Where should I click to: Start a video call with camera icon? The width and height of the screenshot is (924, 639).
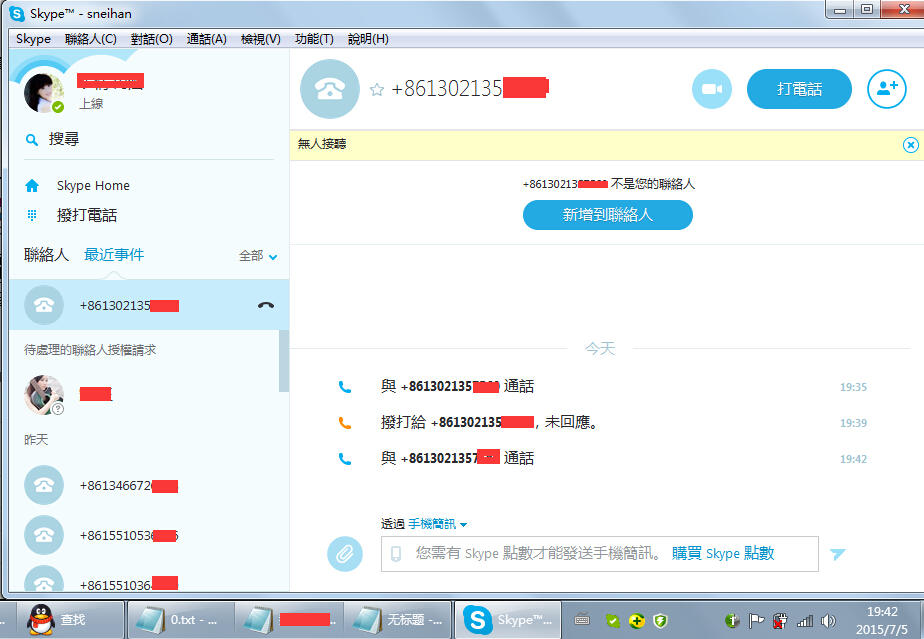pos(712,89)
